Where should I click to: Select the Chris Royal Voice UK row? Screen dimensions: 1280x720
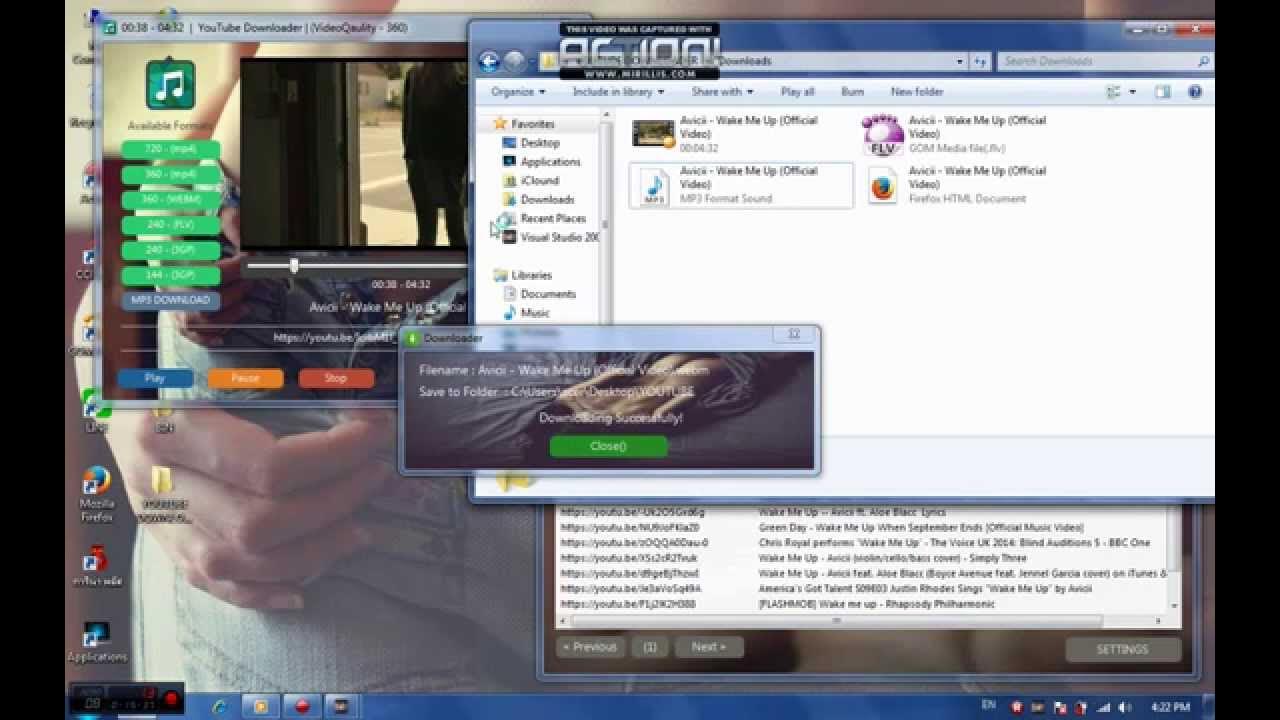[x=861, y=543]
